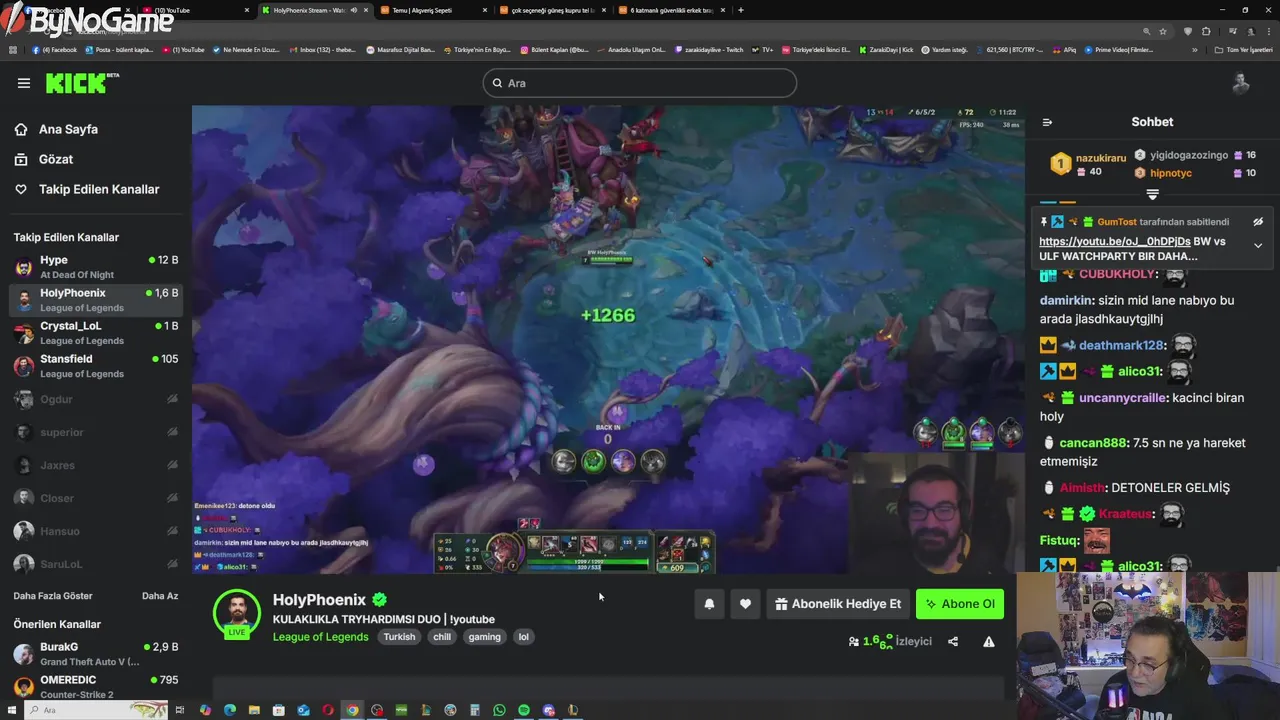The height and width of the screenshot is (720, 1280).
Task: Click the share stream icon
Action: click(x=953, y=642)
